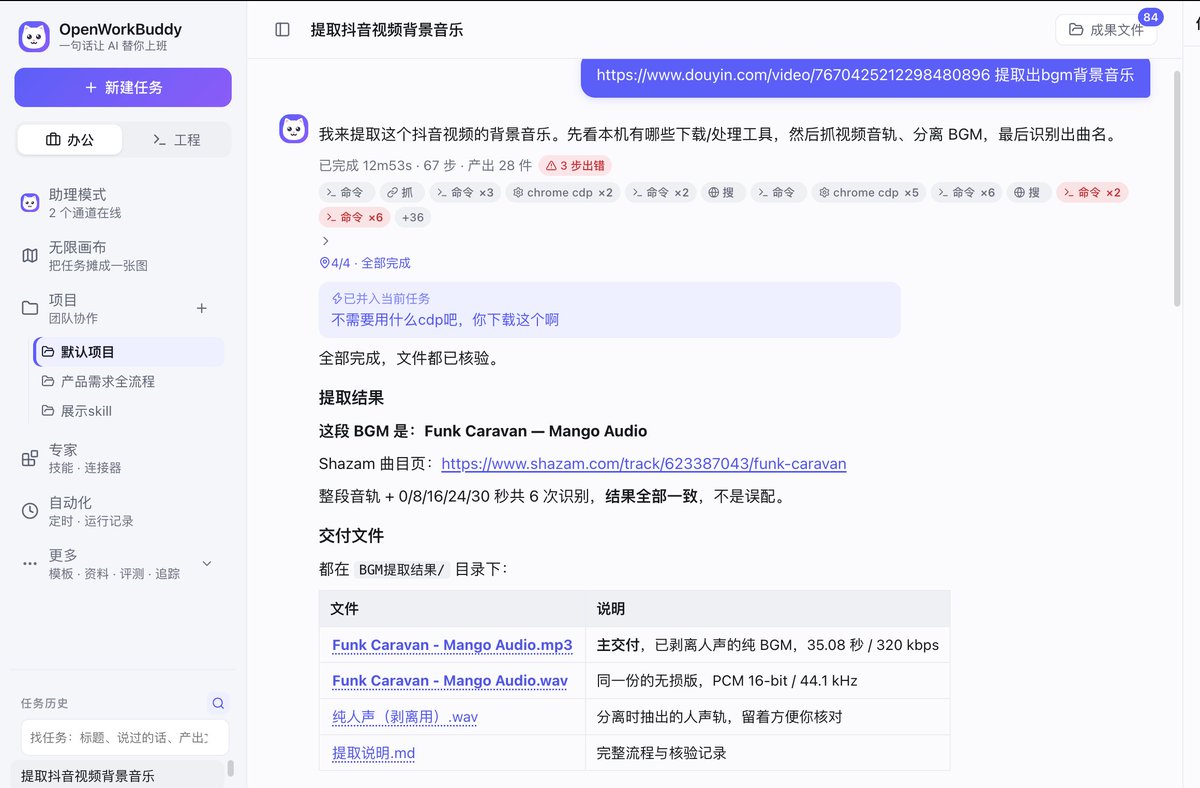Switch to the 办公 tab
Viewport: 1200px width, 788px height.
point(70,140)
